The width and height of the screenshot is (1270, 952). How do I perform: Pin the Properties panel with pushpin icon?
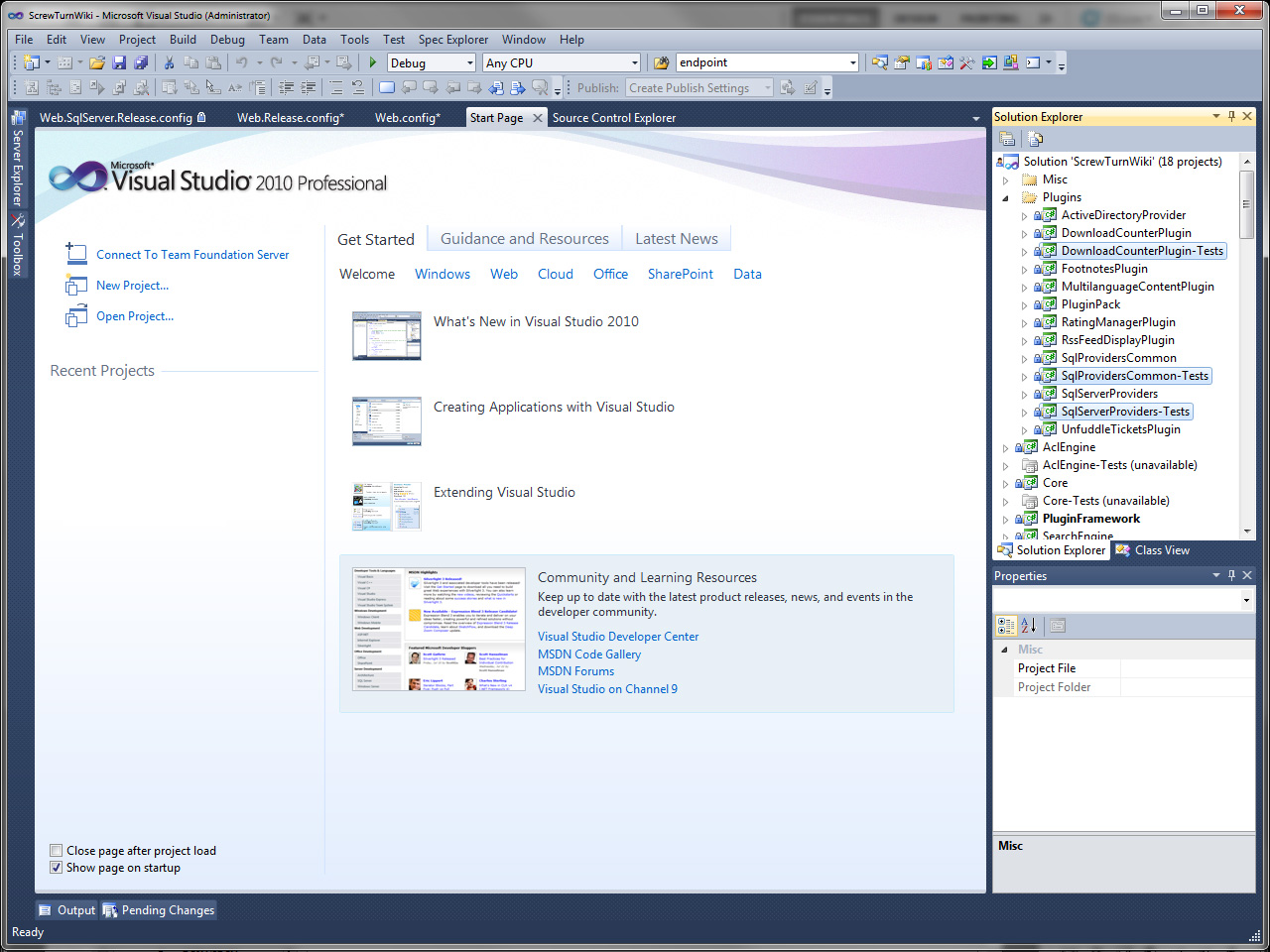pos(1232,575)
